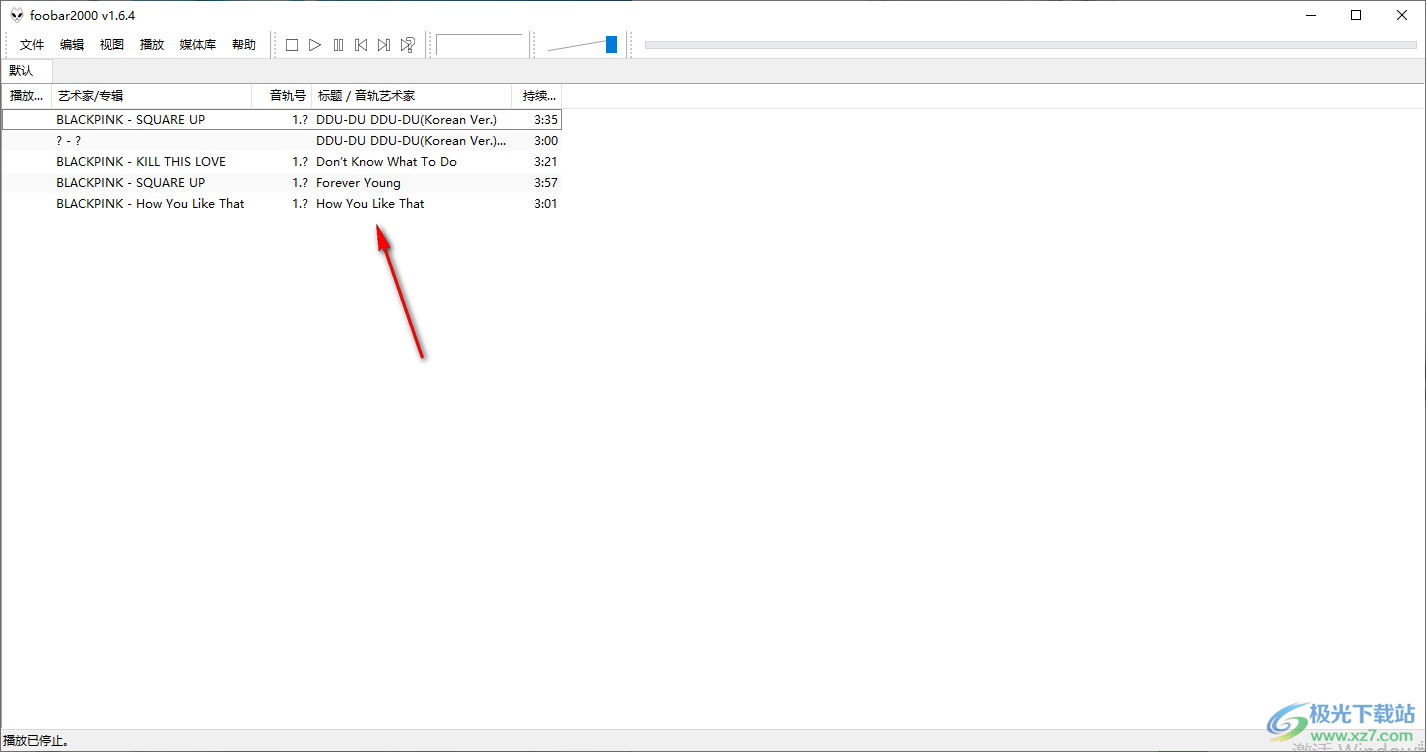Sort by 播放 column header
This screenshot has width=1426, height=752.
point(27,96)
